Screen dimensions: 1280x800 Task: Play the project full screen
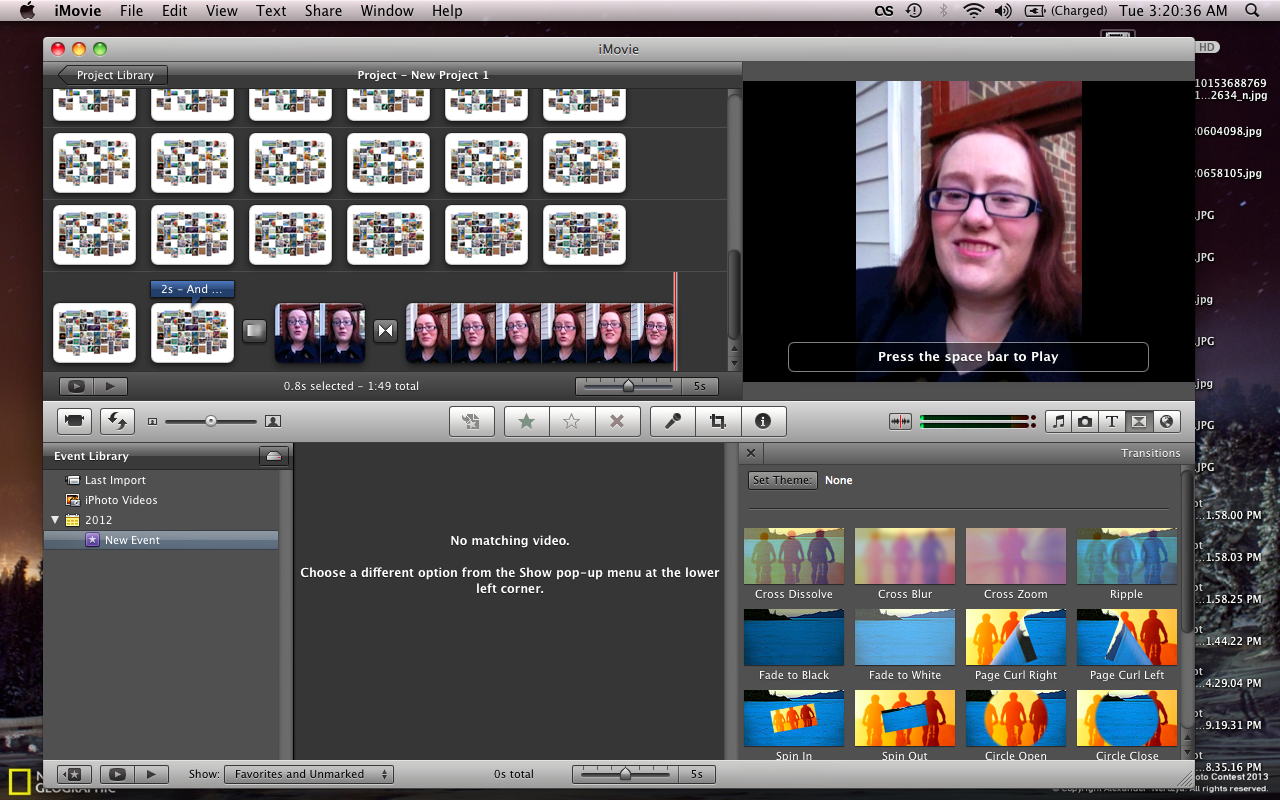click(75, 386)
